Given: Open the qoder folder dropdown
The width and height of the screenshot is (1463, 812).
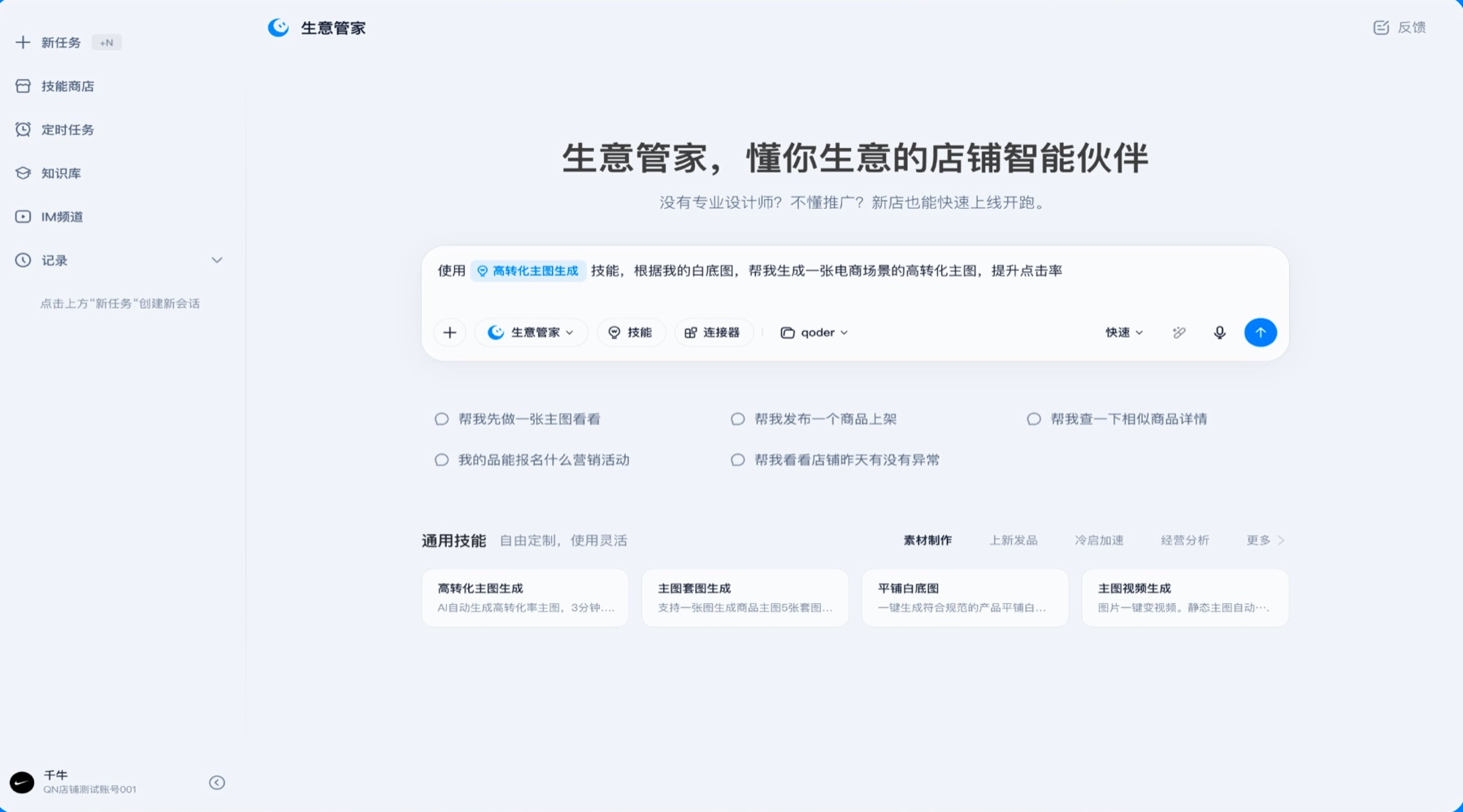Looking at the screenshot, I should (814, 332).
